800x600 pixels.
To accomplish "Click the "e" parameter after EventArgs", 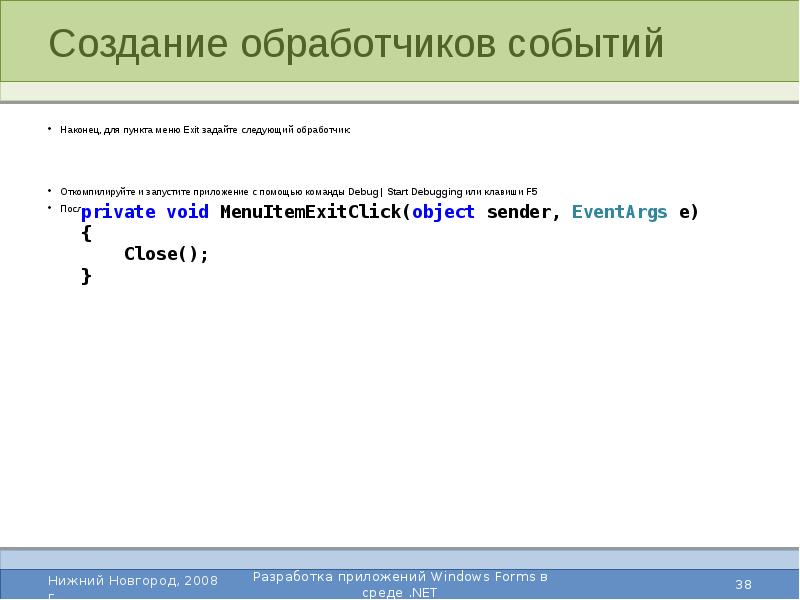I will [683, 212].
